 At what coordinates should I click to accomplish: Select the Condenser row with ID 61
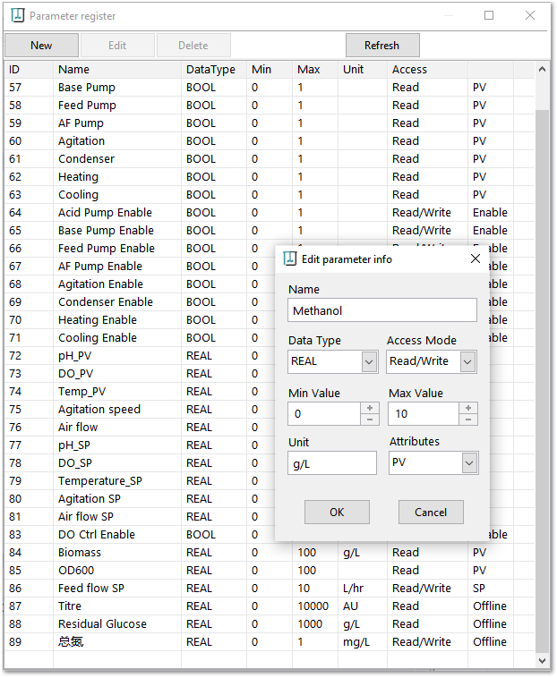pos(270,159)
